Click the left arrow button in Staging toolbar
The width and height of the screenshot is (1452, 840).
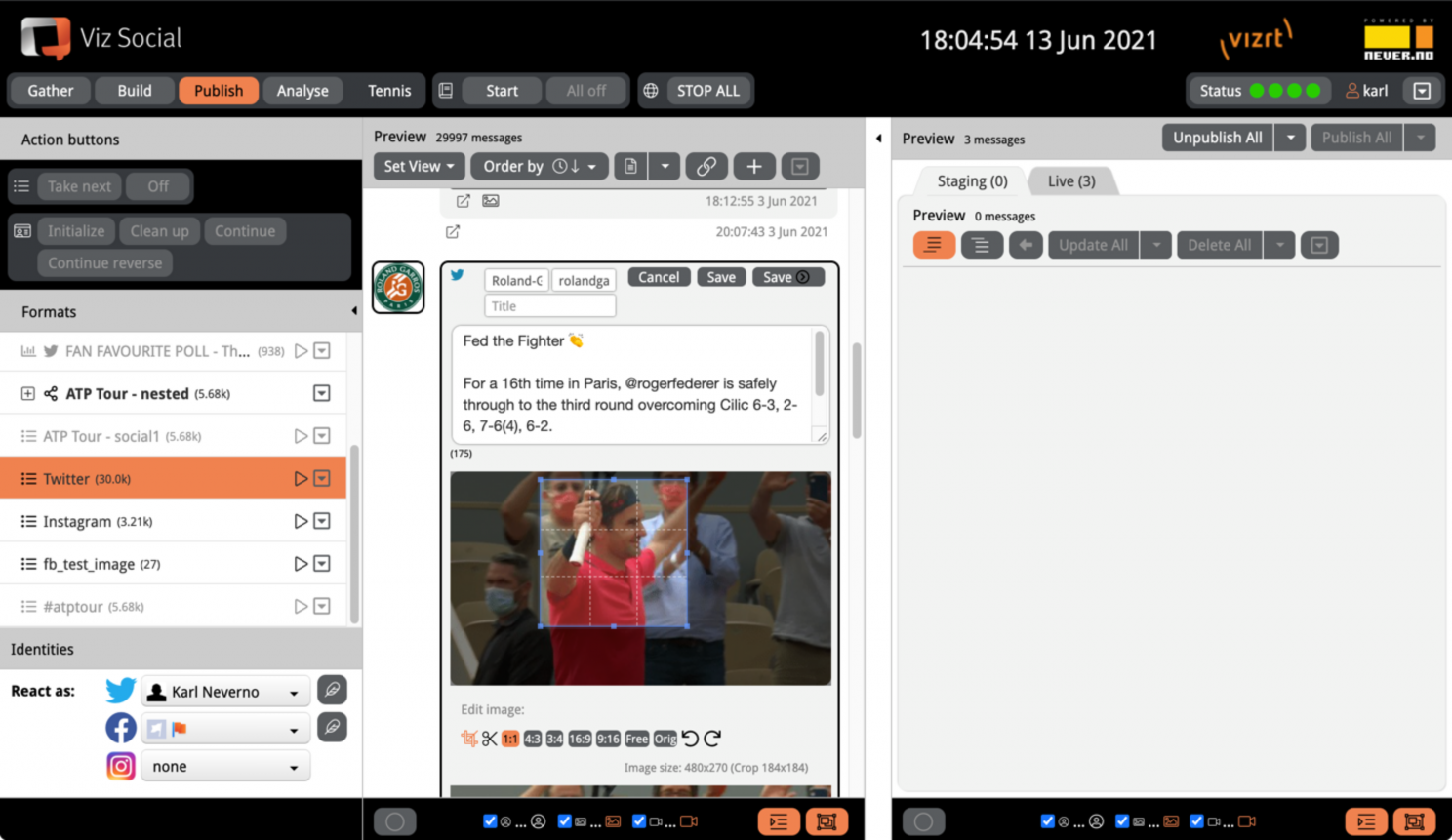pyautogui.click(x=1026, y=245)
